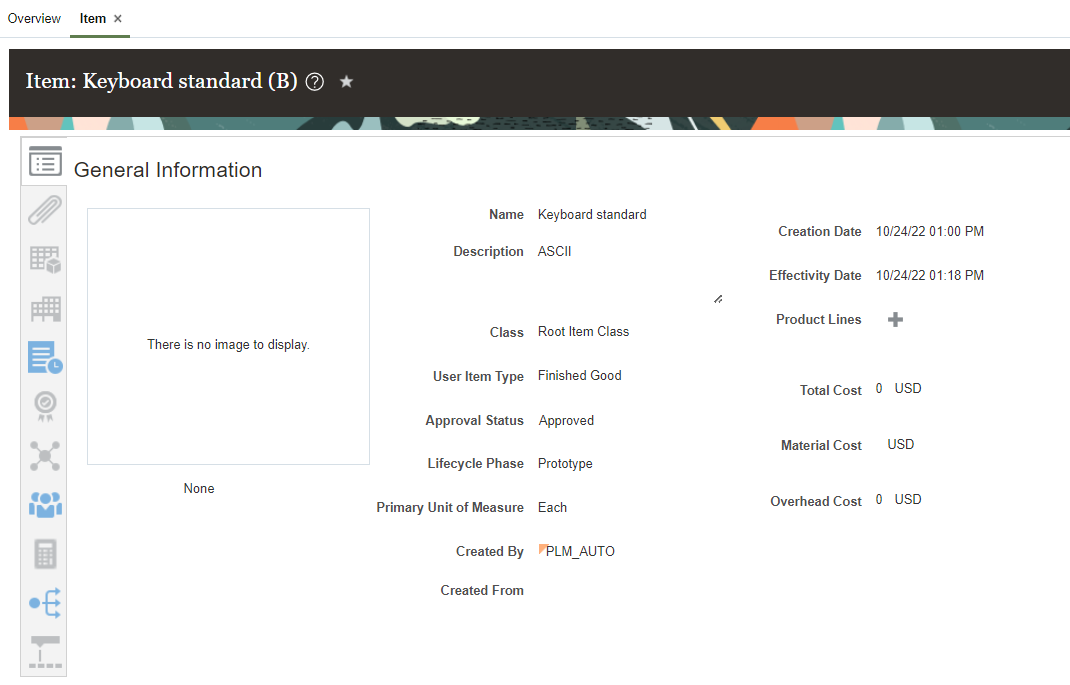The width and height of the screenshot is (1070, 685).
Task: Click the Effectivity Date 10/24/22 01:18 PM
Action: [929, 275]
